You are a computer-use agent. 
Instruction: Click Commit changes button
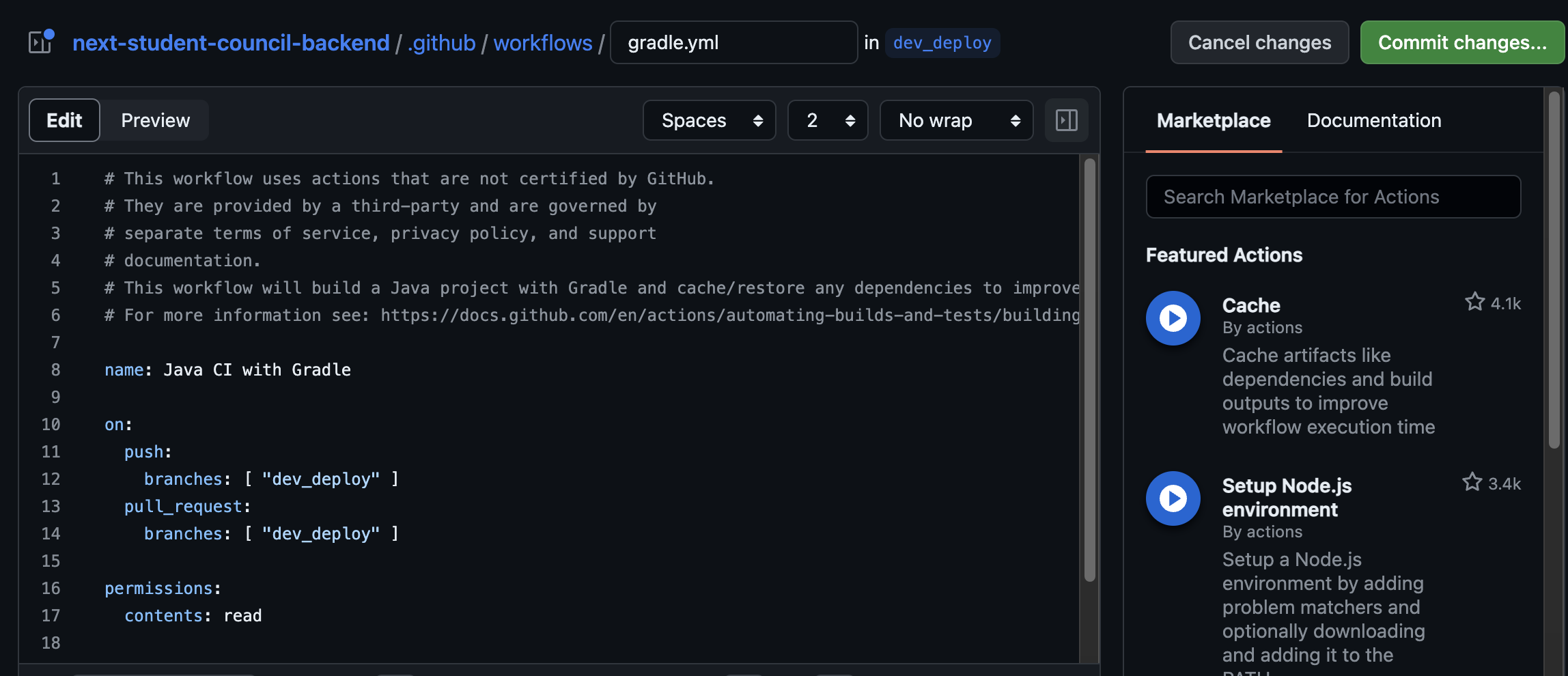[x=1462, y=42]
